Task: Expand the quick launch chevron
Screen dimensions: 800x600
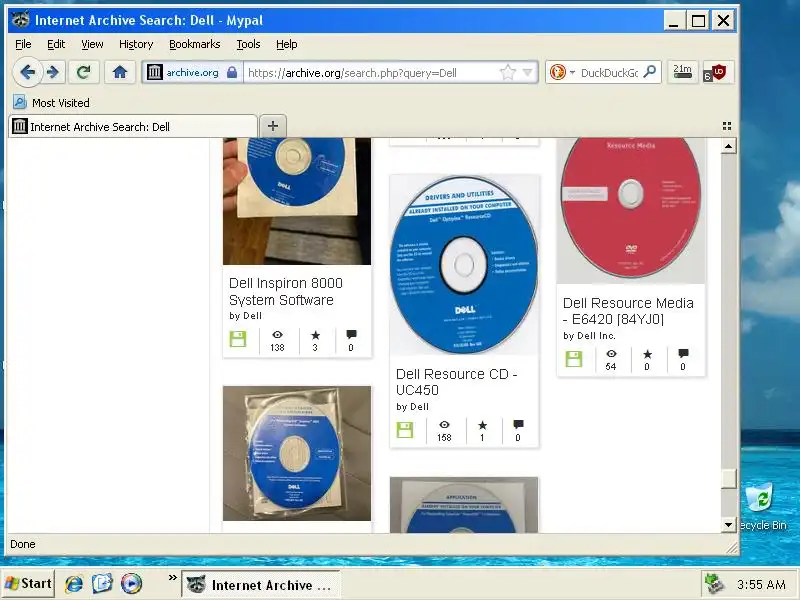Action: coord(172,578)
